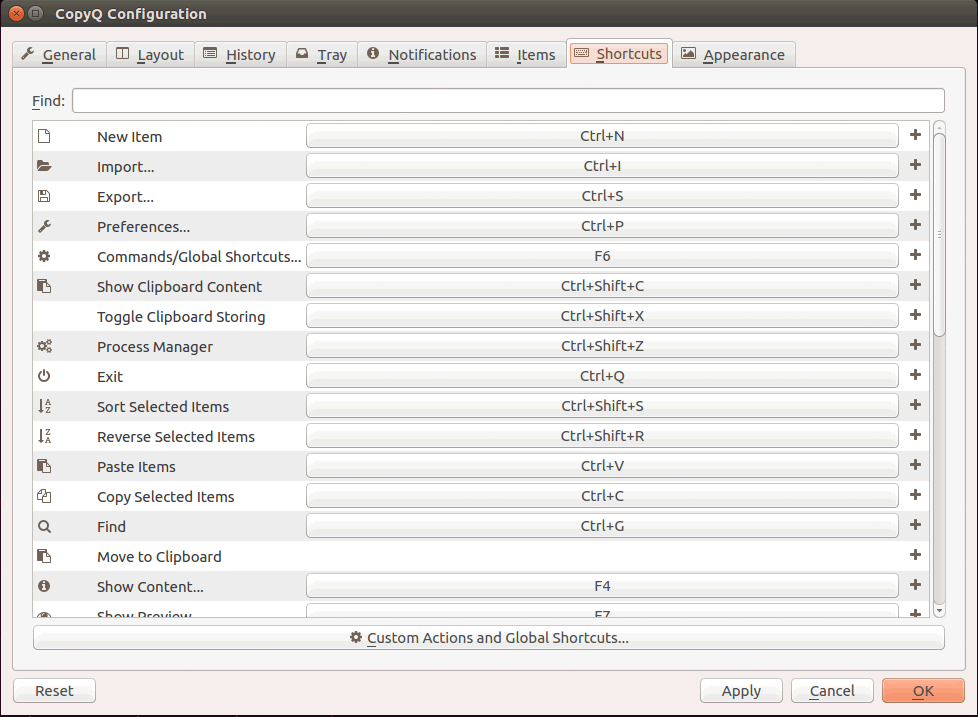The height and width of the screenshot is (717, 978).
Task: Open the Items tab
Action: [x=526, y=55]
